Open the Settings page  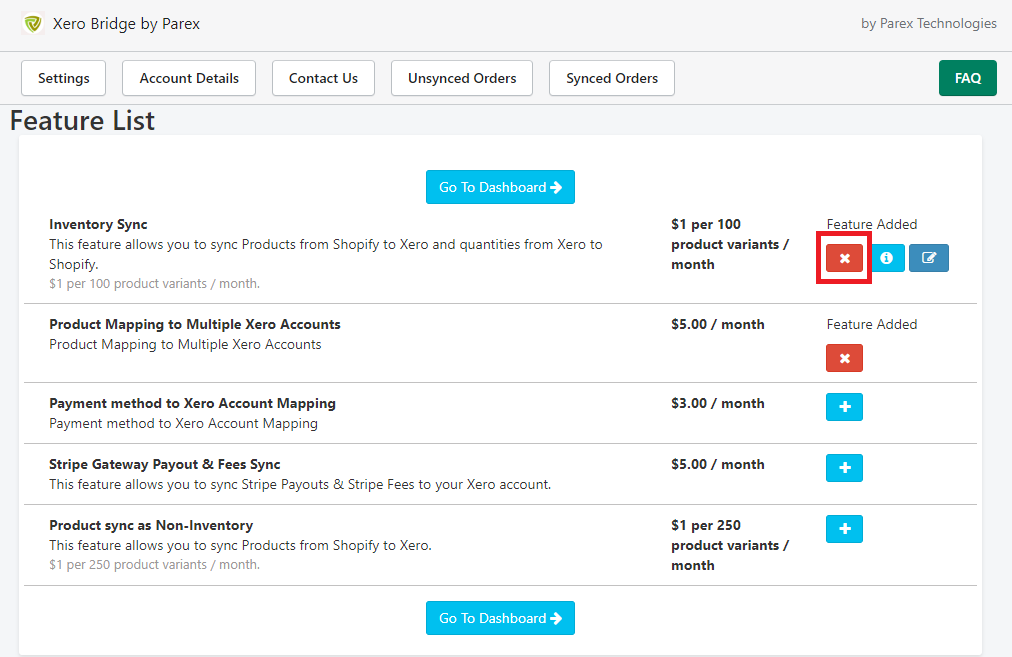(64, 78)
